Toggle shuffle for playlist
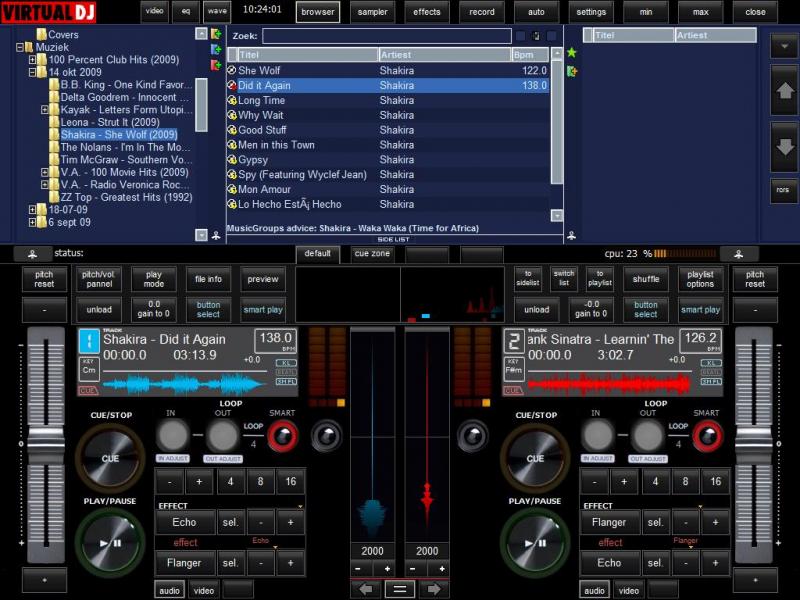Screen dimensions: 800x600 646,279
